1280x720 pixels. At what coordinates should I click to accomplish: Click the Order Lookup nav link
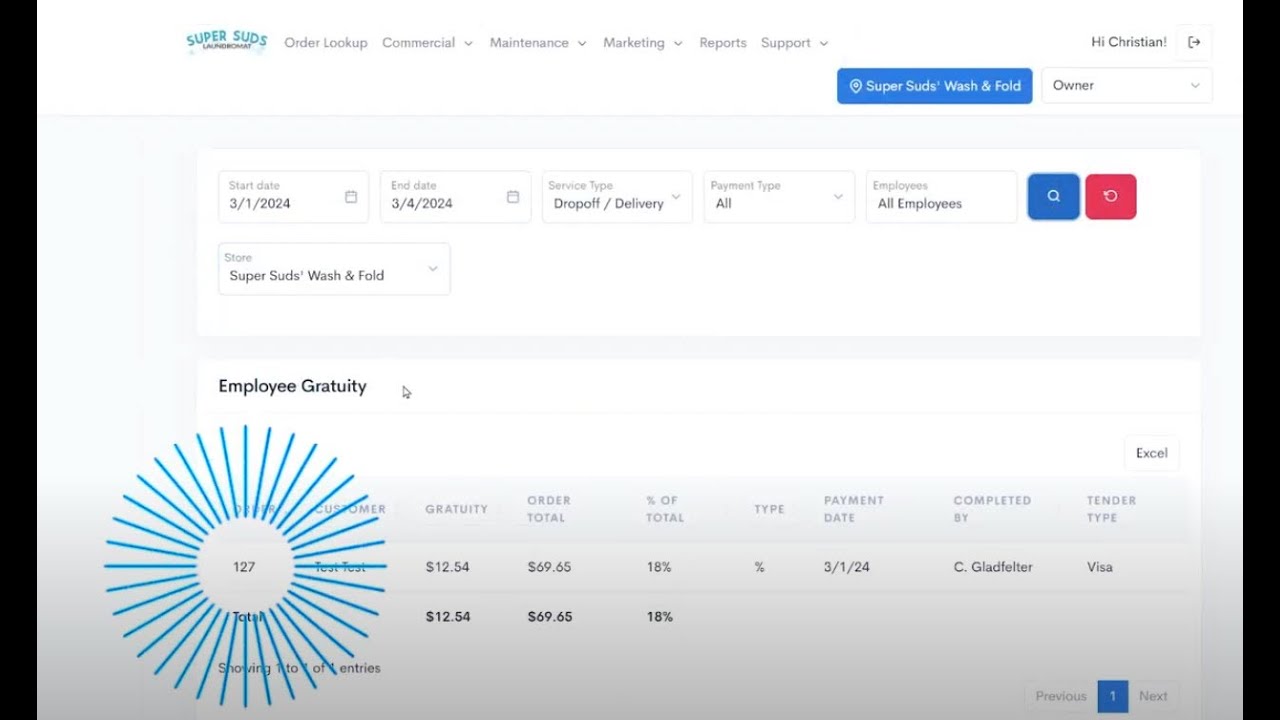tap(326, 43)
